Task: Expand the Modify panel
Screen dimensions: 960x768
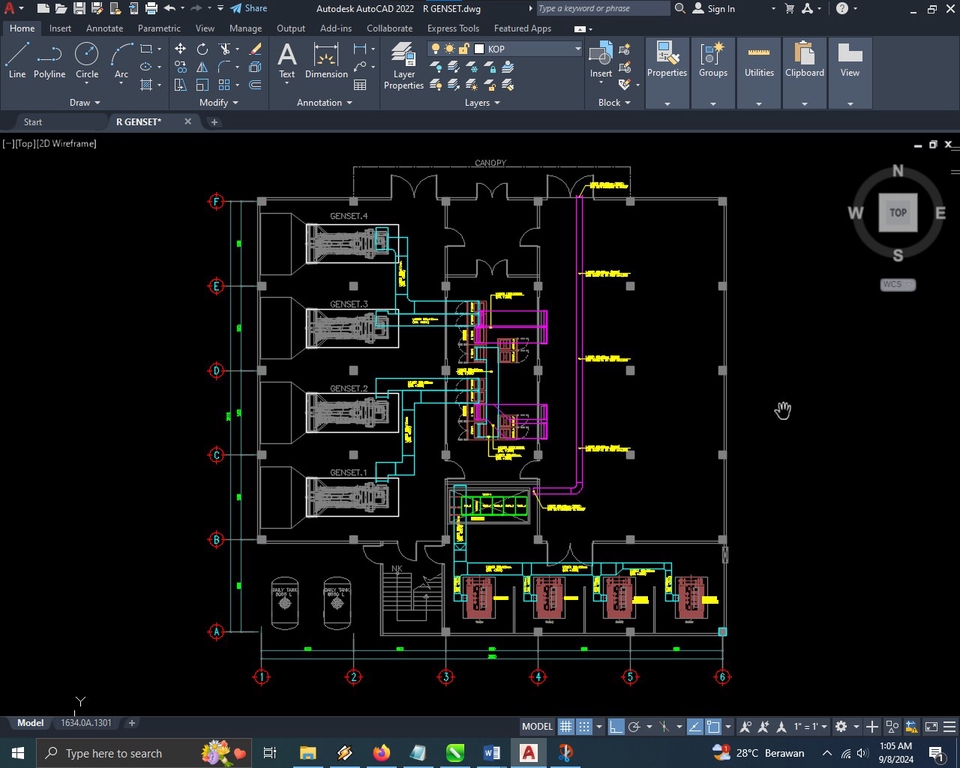Action: [x=219, y=102]
